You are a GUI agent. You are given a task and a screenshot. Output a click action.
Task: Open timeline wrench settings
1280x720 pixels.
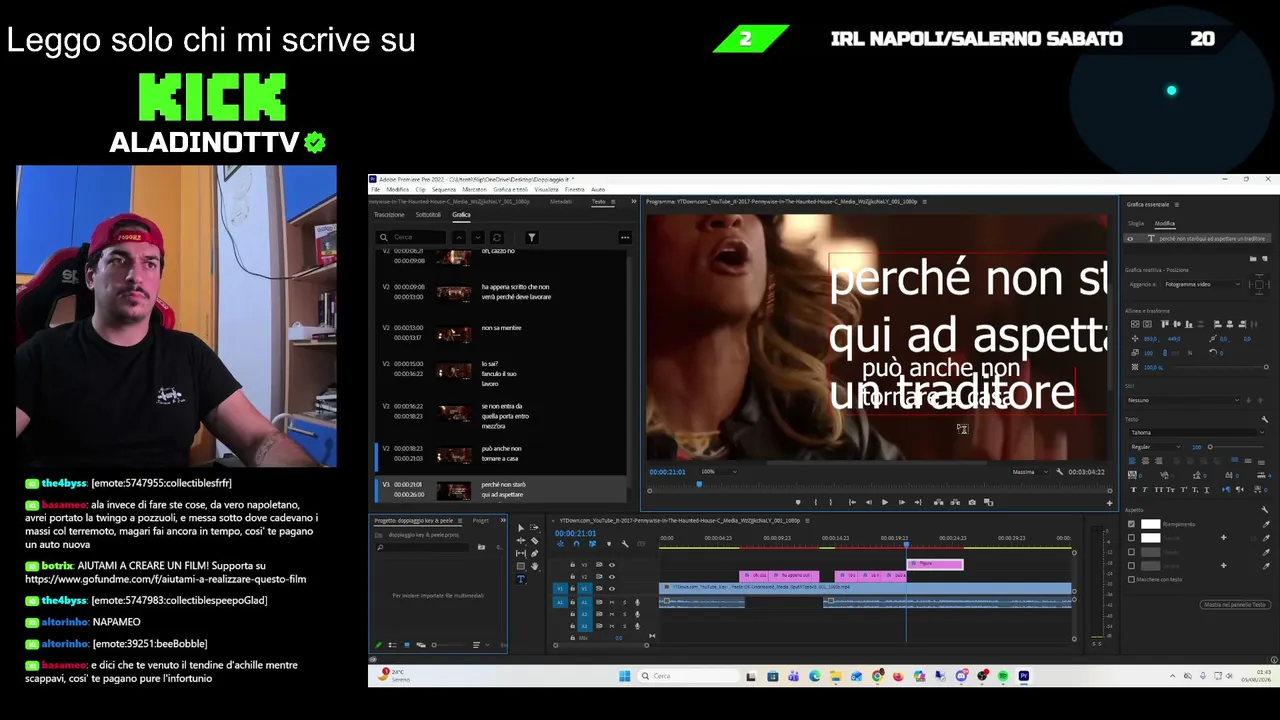coord(625,544)
